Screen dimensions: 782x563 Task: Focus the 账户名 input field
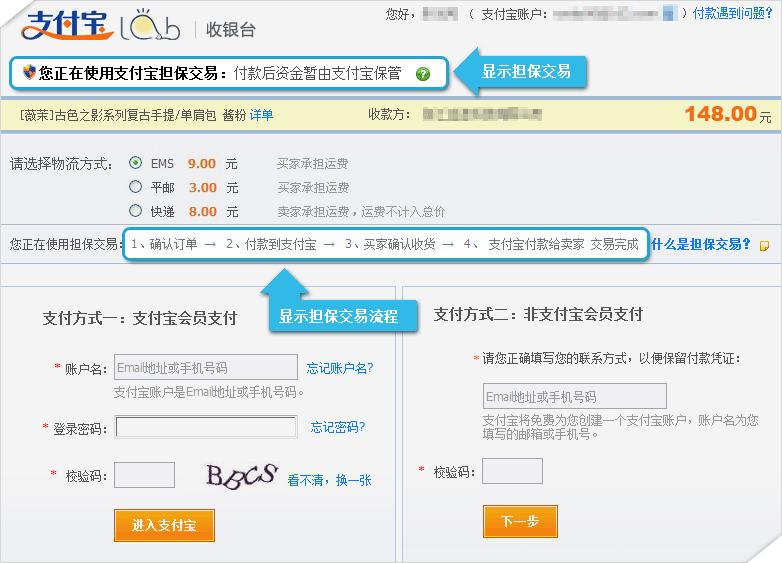coord(206,367)
